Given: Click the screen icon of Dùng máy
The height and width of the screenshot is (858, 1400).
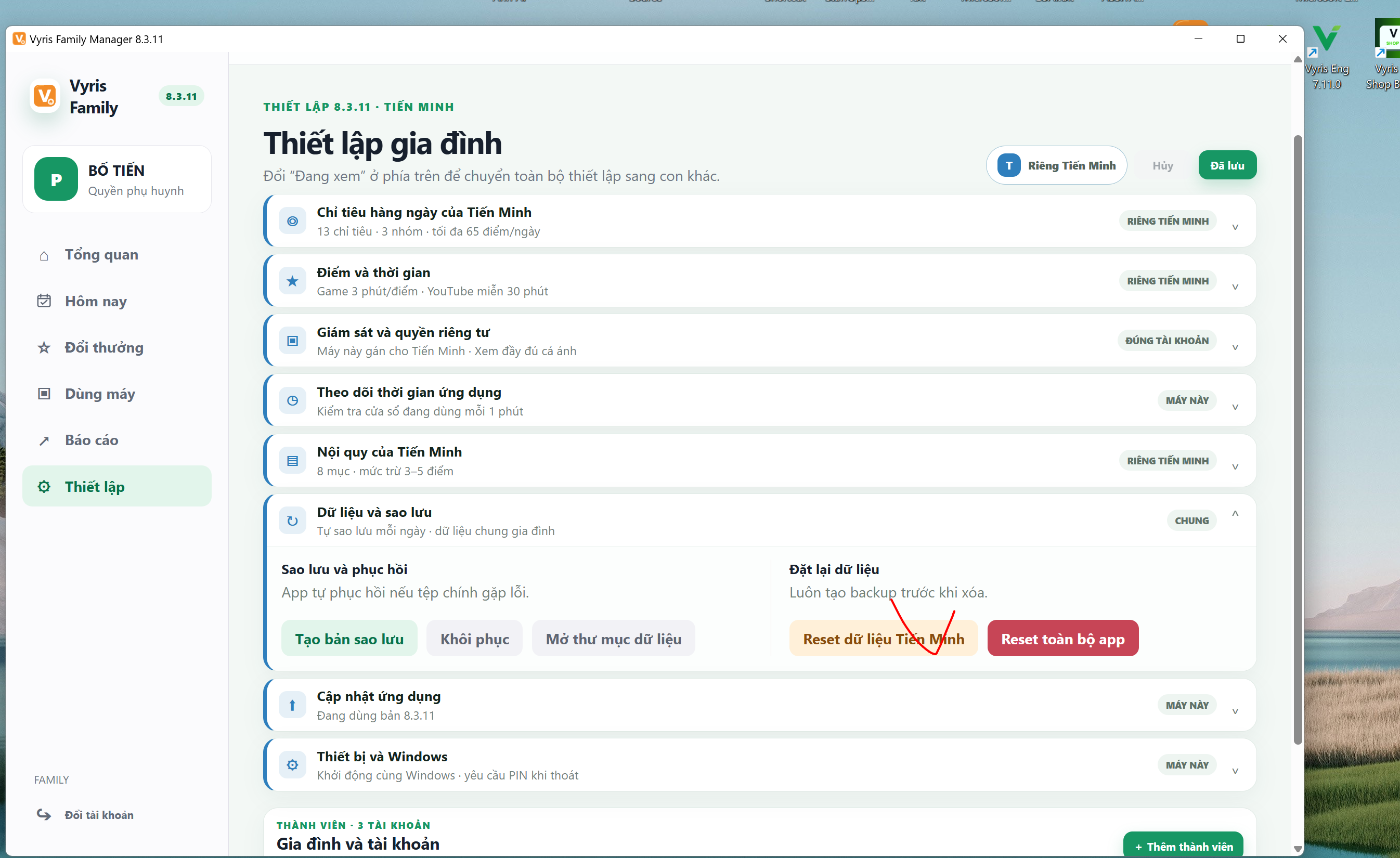Looking at the screenshot, I should point(44,394).
